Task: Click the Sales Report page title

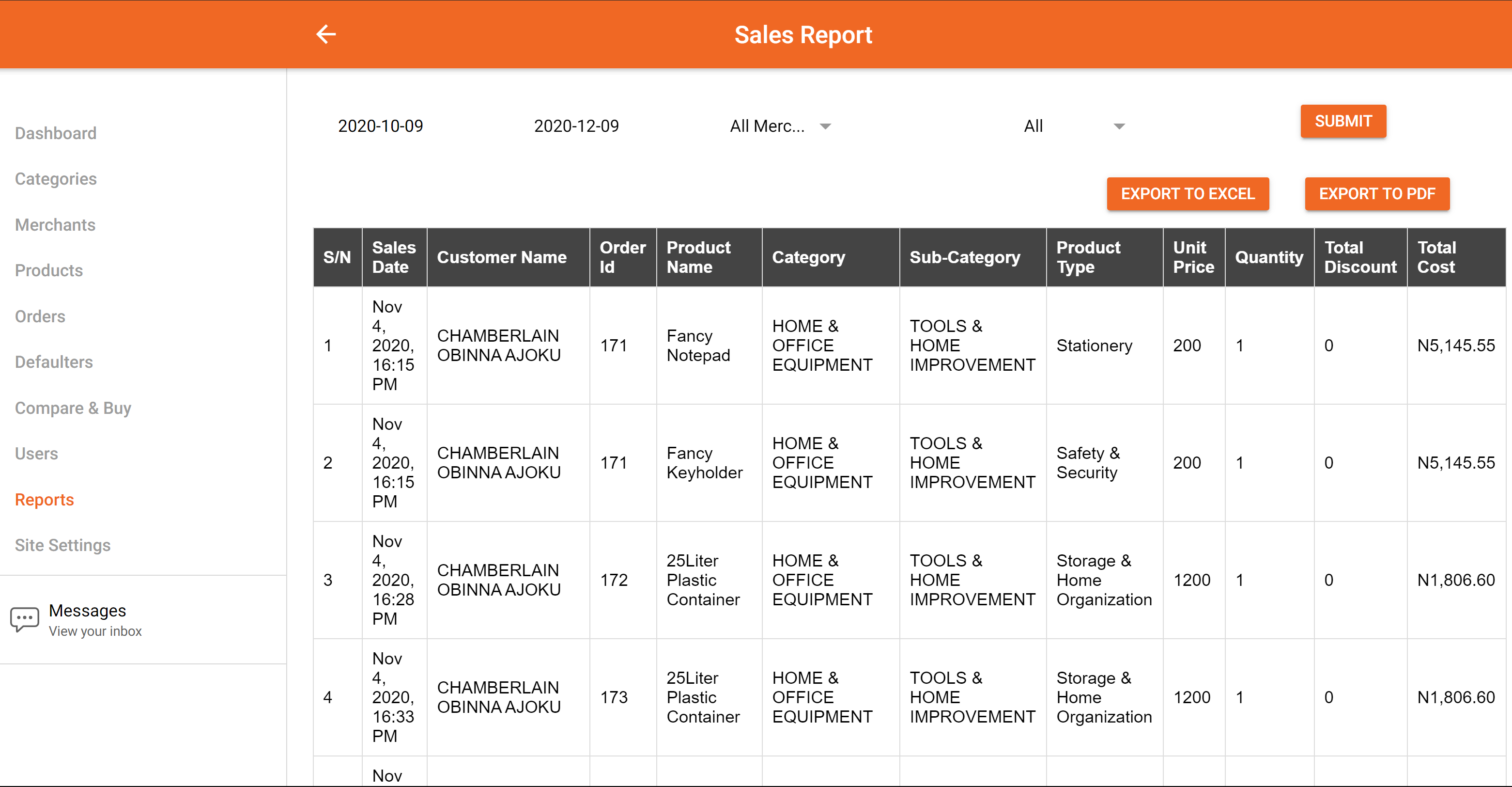Action: (803, 35)
